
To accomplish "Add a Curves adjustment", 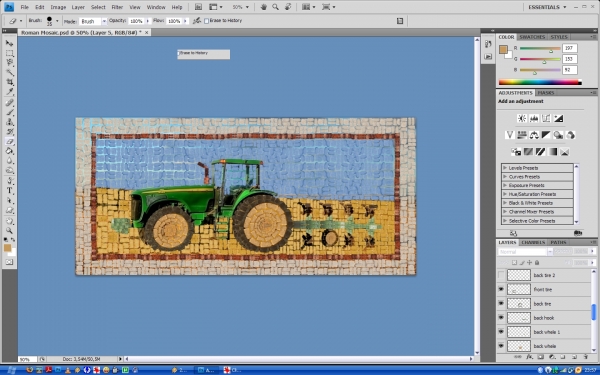I will pyautogui.click(x=546, y=118).
